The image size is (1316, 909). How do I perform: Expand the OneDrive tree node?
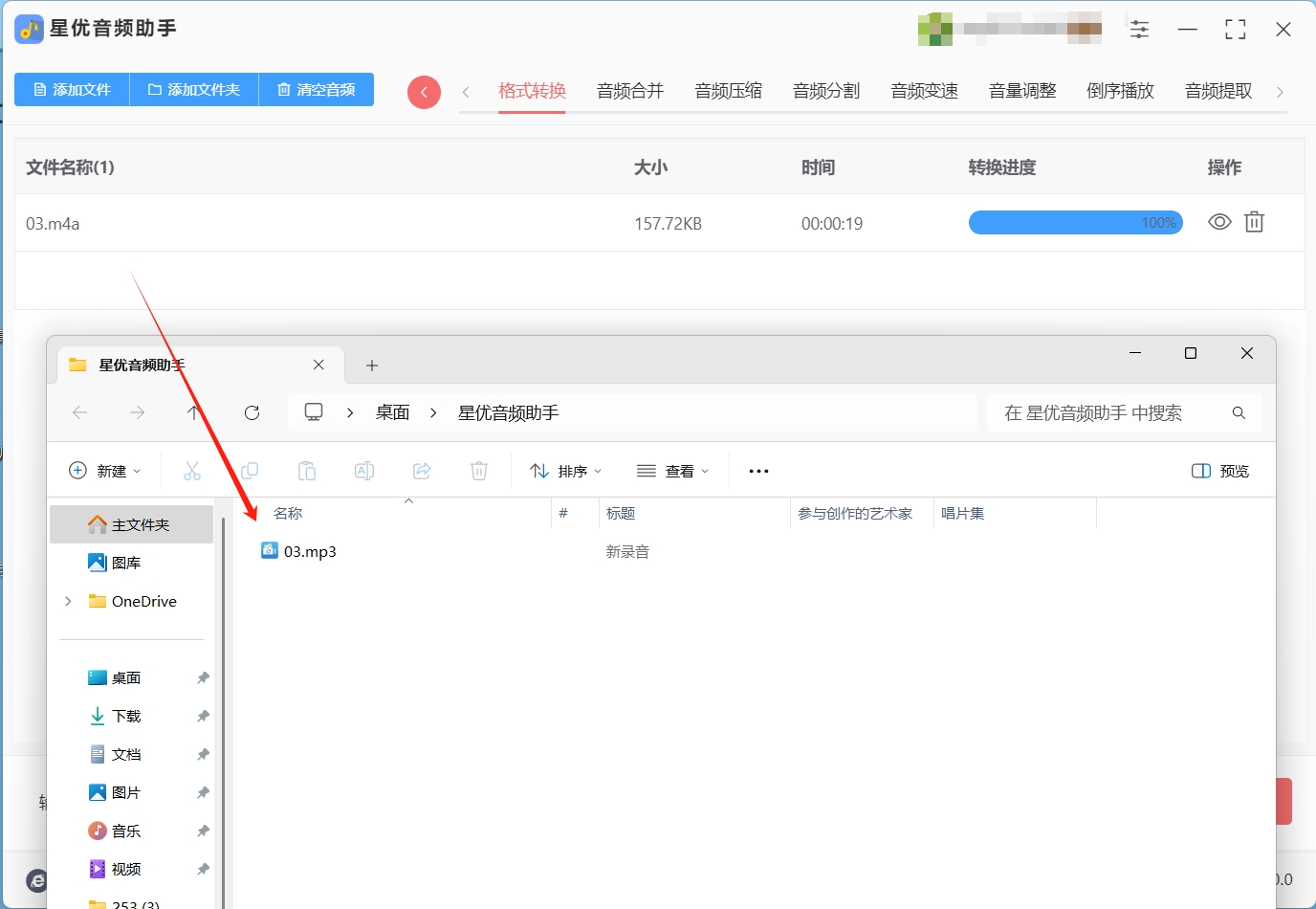[68, 601]
